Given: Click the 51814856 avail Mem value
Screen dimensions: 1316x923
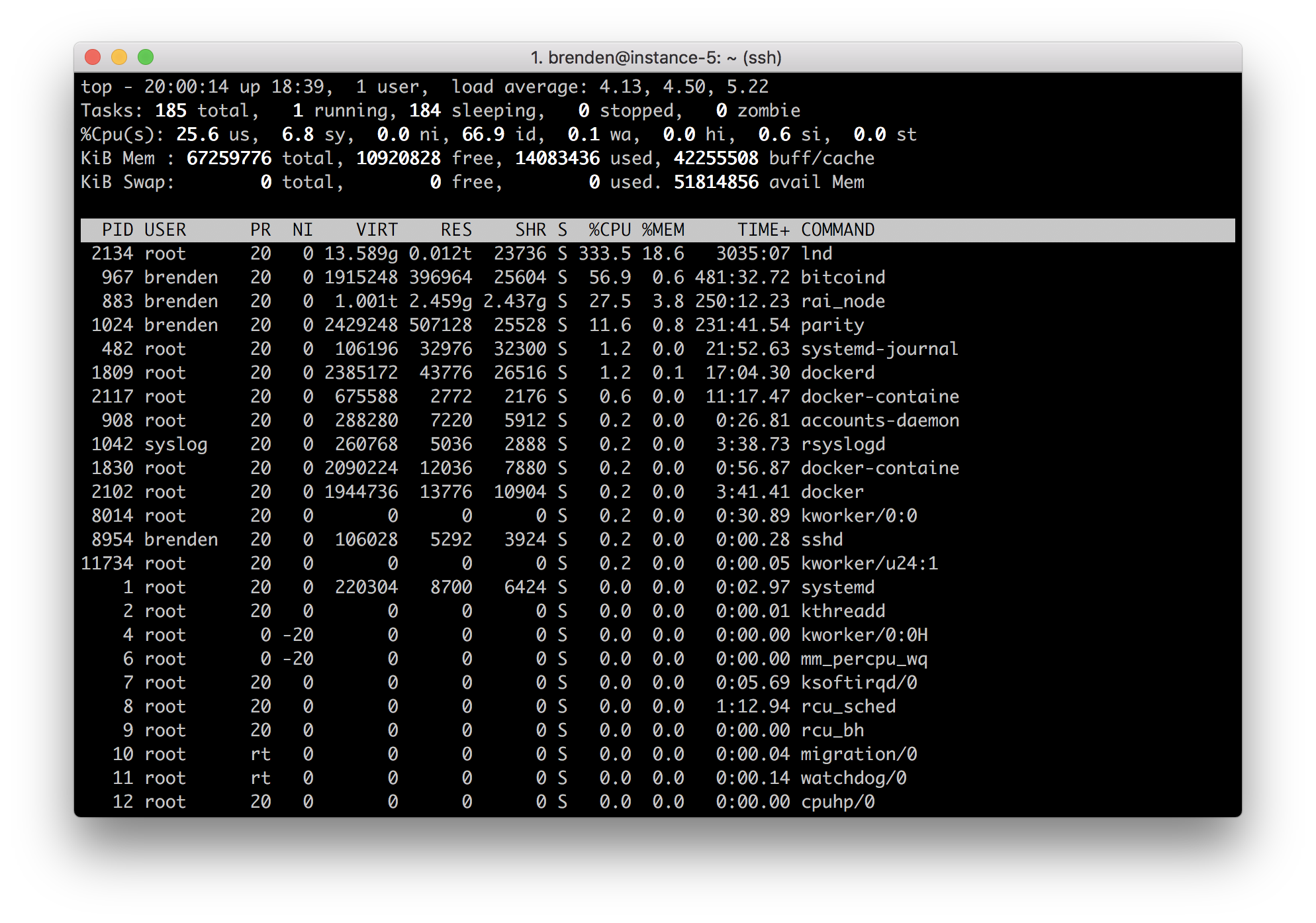Looking at the screenshot, I should (716, 182).
